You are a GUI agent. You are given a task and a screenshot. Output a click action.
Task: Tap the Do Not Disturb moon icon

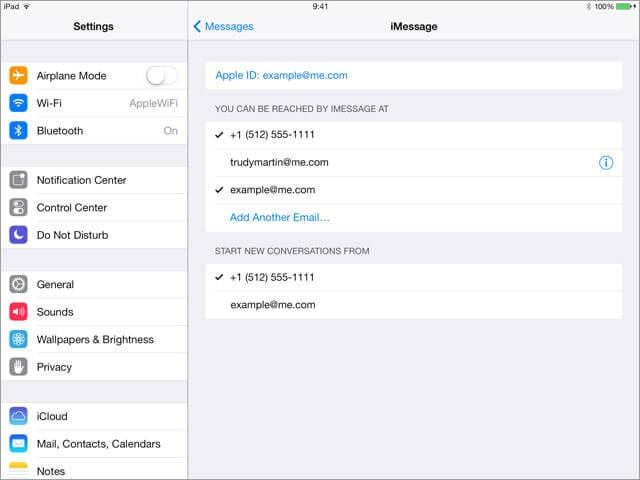point(18,235)
